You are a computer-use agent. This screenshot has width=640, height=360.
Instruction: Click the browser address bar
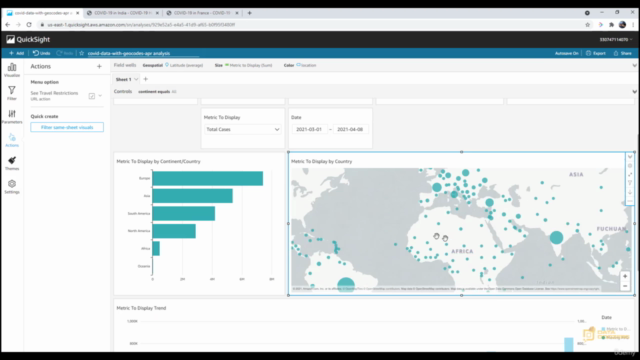pos(310,24)
